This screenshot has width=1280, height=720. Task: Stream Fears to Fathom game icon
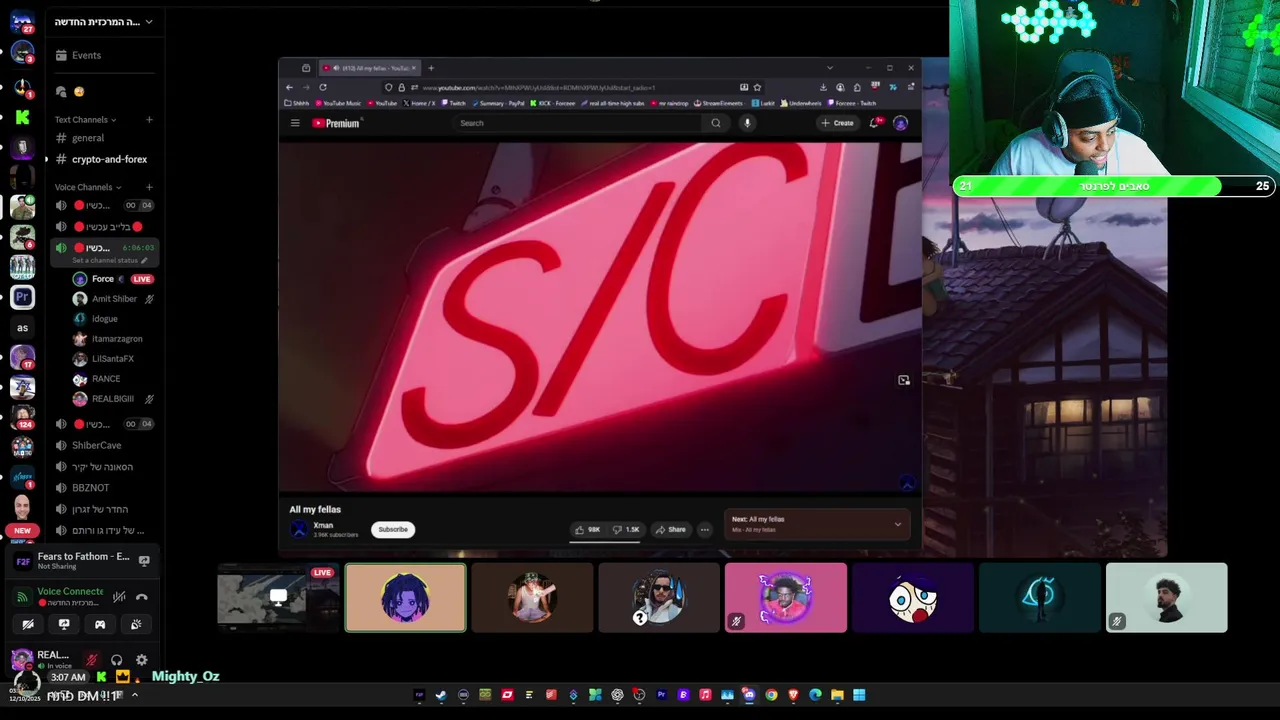[x=144, y=561]
